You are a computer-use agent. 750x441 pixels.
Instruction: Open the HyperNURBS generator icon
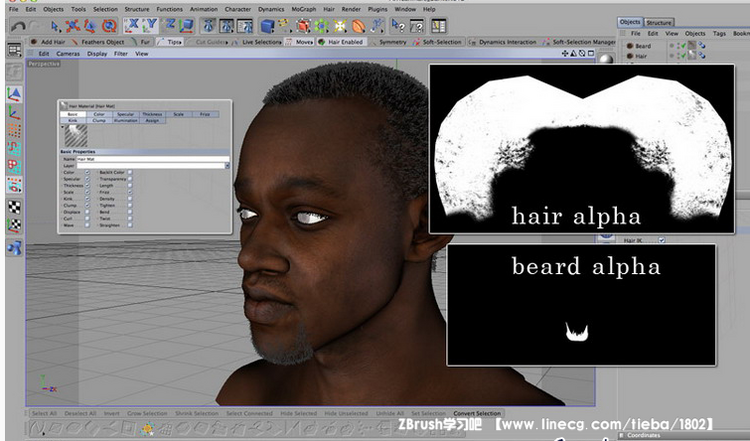[x=303, y=26]
